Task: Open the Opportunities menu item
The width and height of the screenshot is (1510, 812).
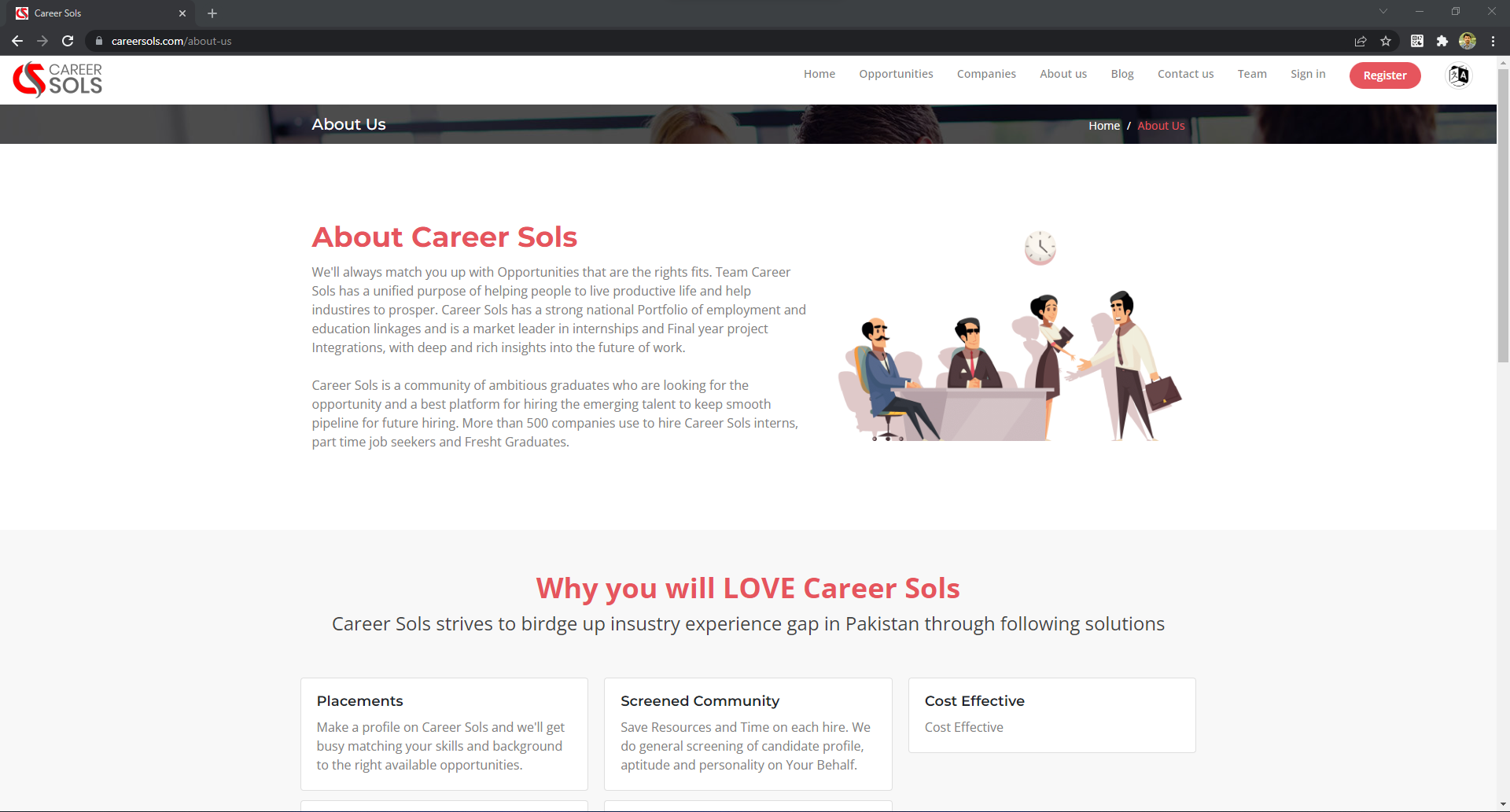Action: 896,74
